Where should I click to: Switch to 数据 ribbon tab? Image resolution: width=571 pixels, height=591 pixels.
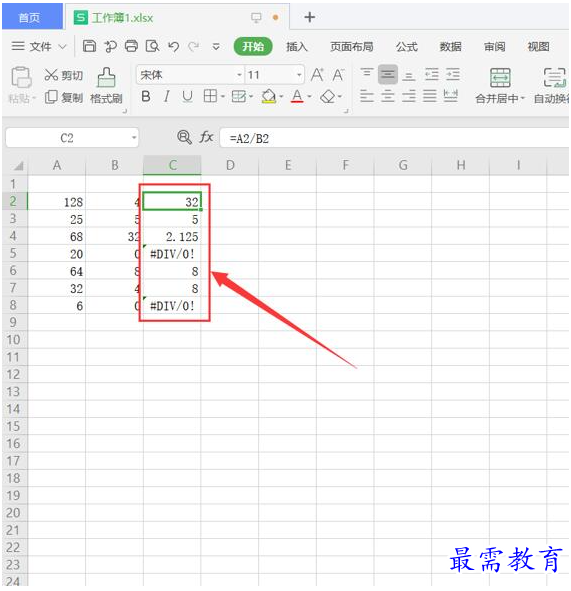point(450,46)
